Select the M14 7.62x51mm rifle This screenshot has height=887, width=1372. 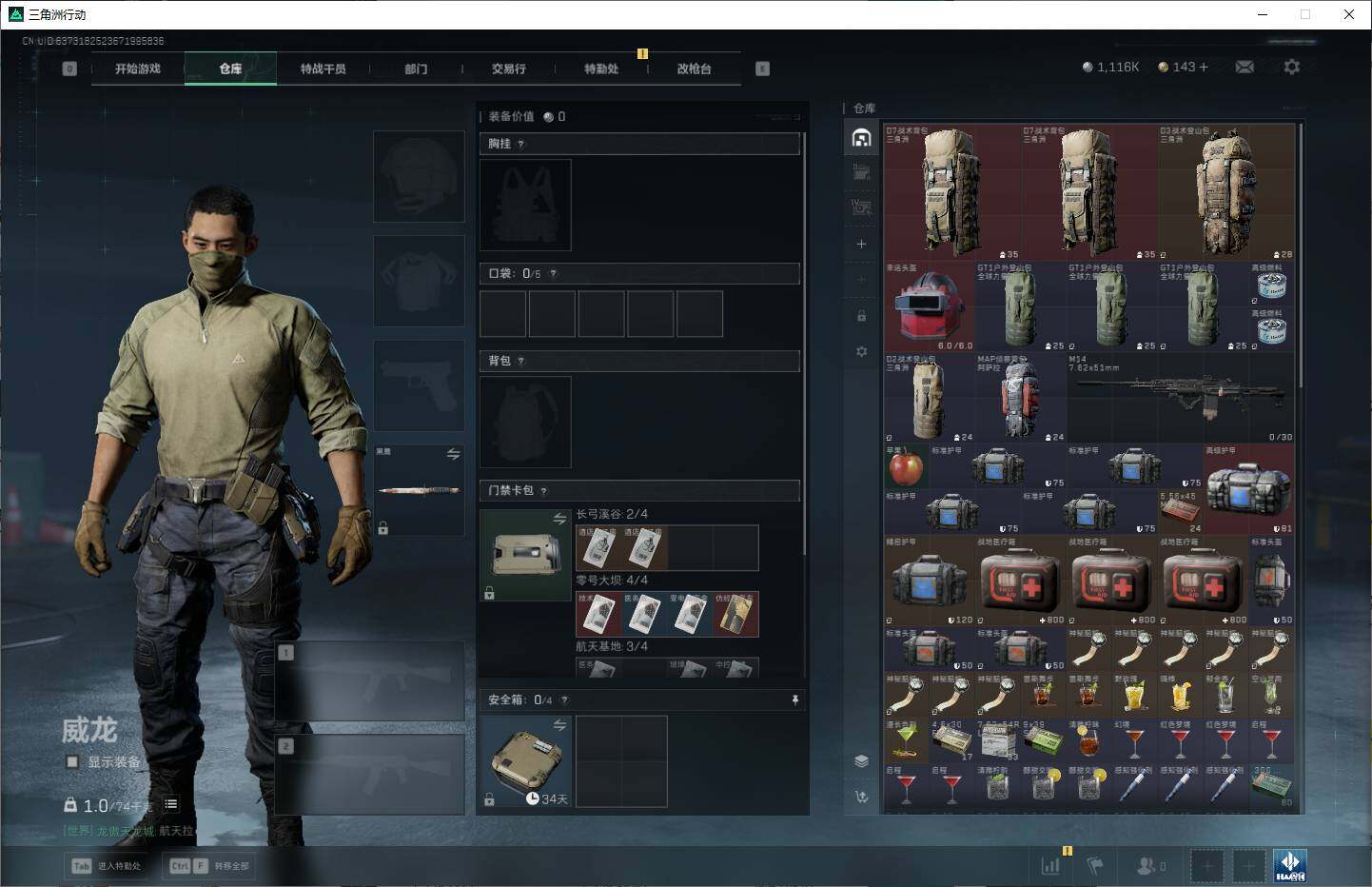point(1181,399)
